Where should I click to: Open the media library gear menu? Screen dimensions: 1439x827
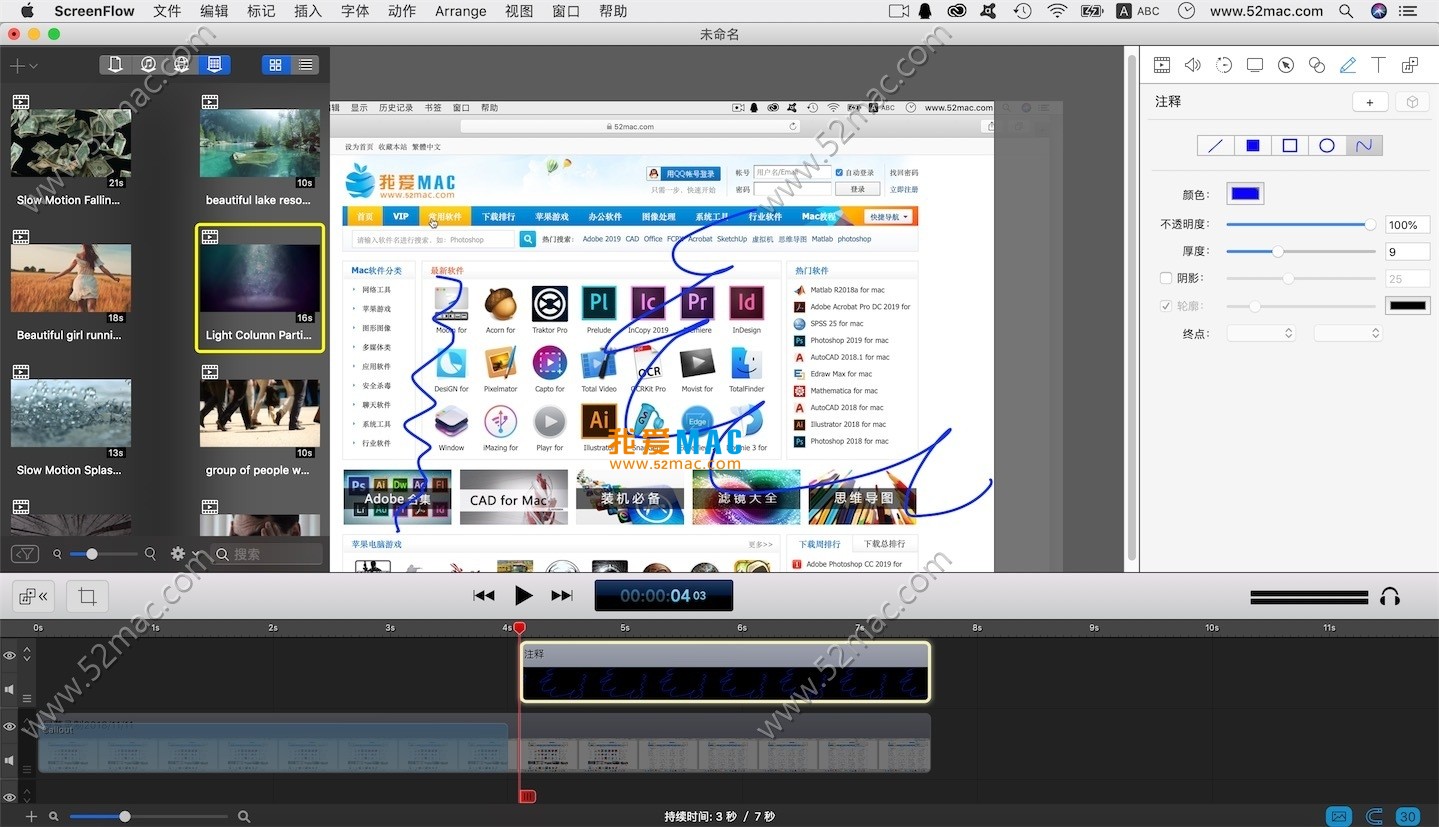(x=183, y=553)
